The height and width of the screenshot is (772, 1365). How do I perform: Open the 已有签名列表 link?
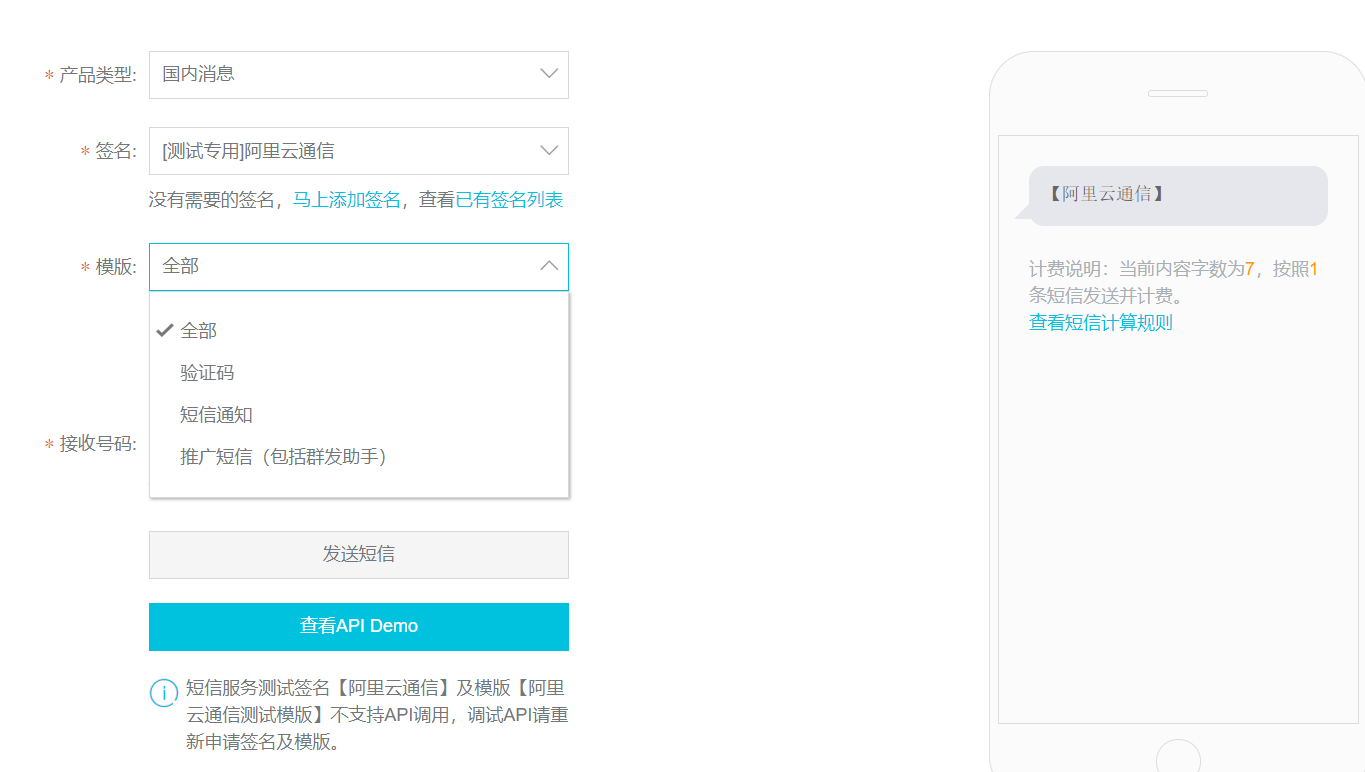coord(509,200)
